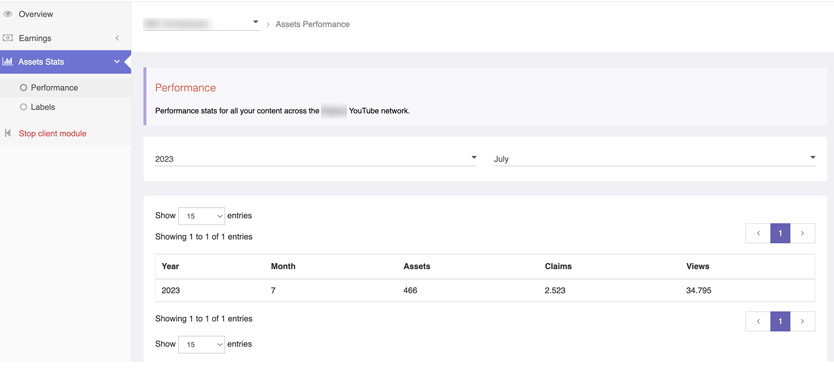Open the 2023 year dropdown

point(315,158)
